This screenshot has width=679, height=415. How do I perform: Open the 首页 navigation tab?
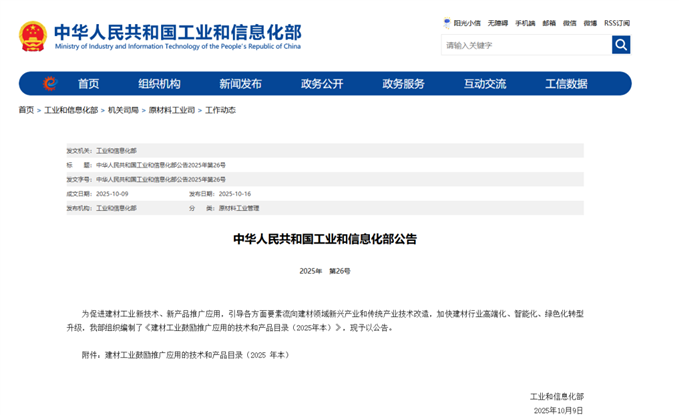click(89, 84)
